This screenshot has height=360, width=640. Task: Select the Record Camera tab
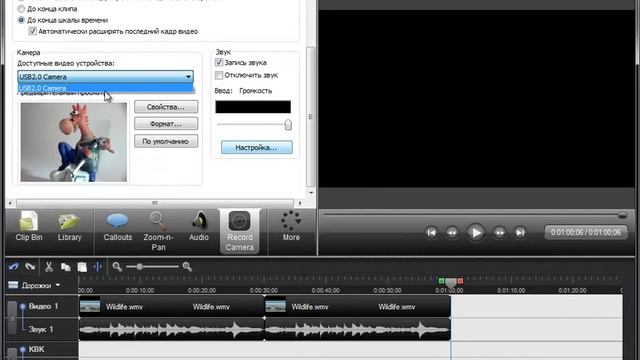[240, 232]
